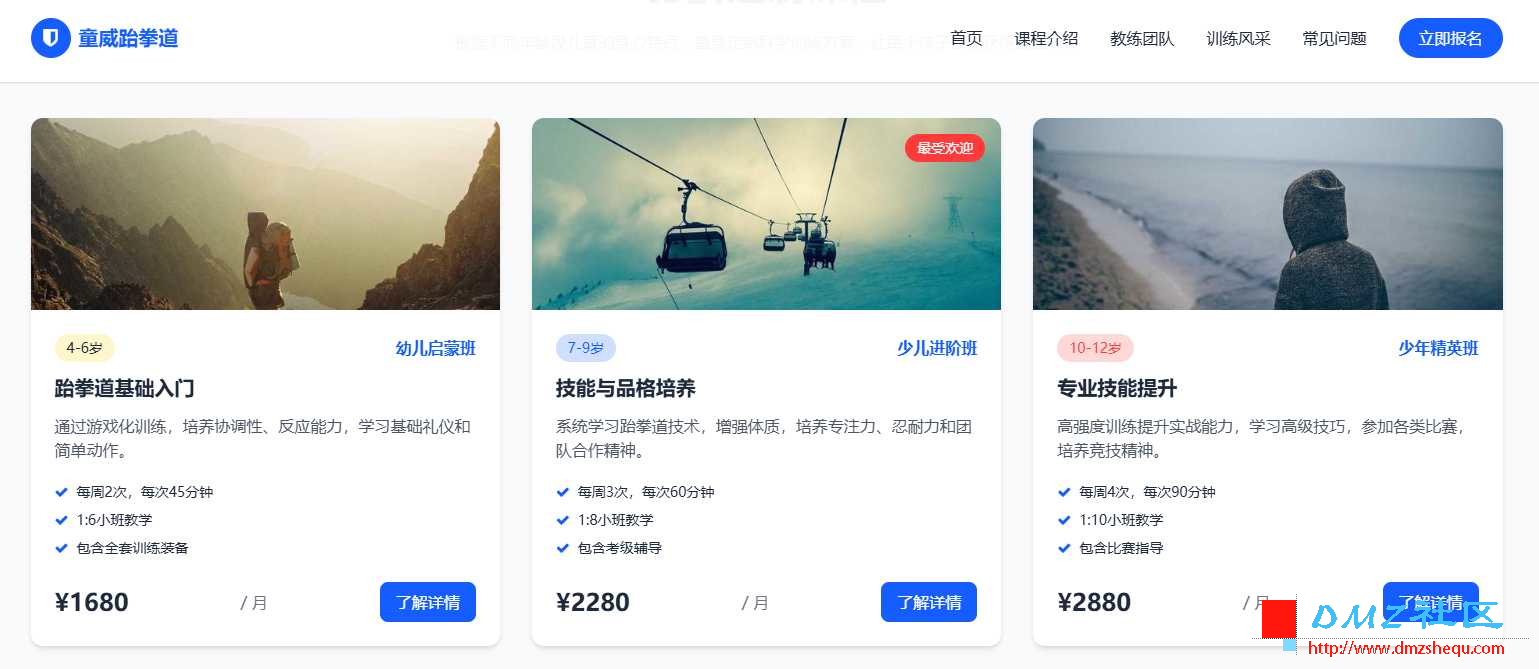Click 了解详情 for the ¥1680 course
1539x669 pixels.
[428, 602]
